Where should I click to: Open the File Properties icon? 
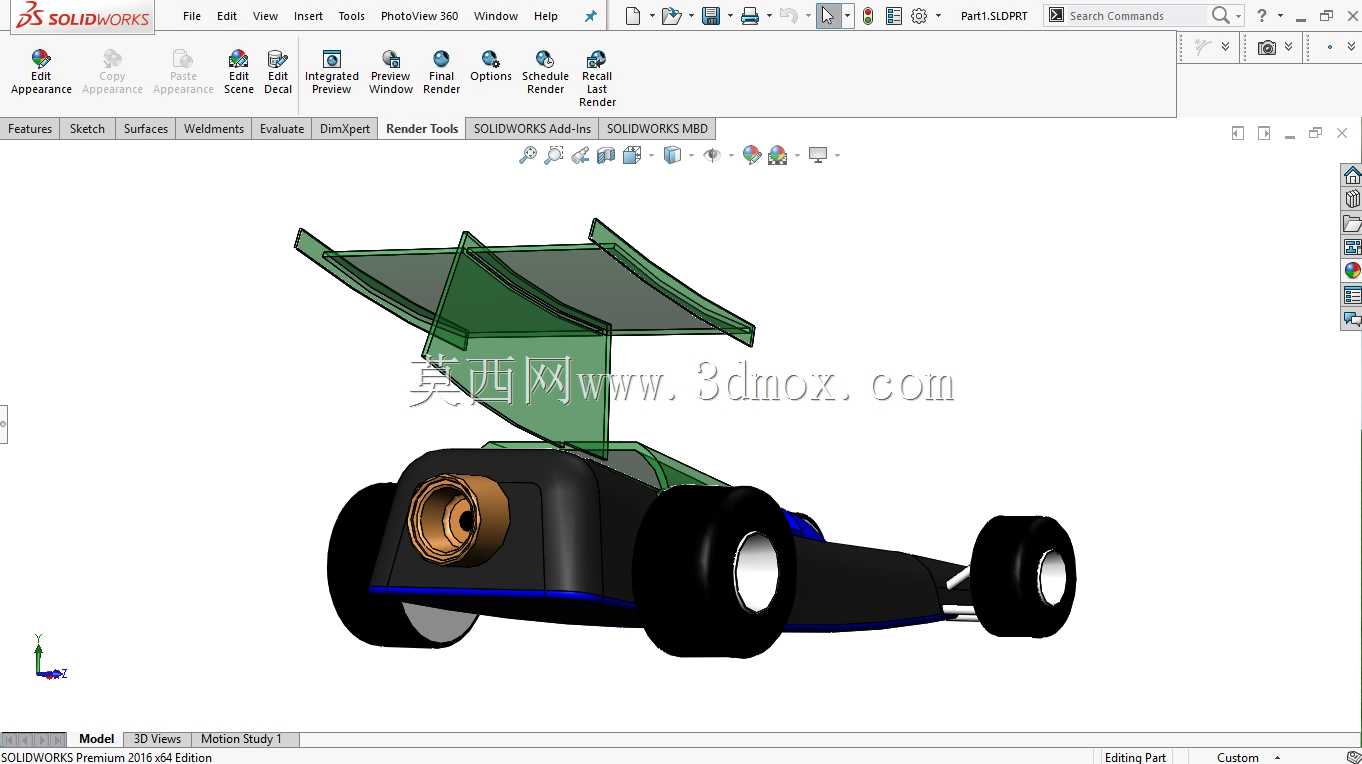894,16
